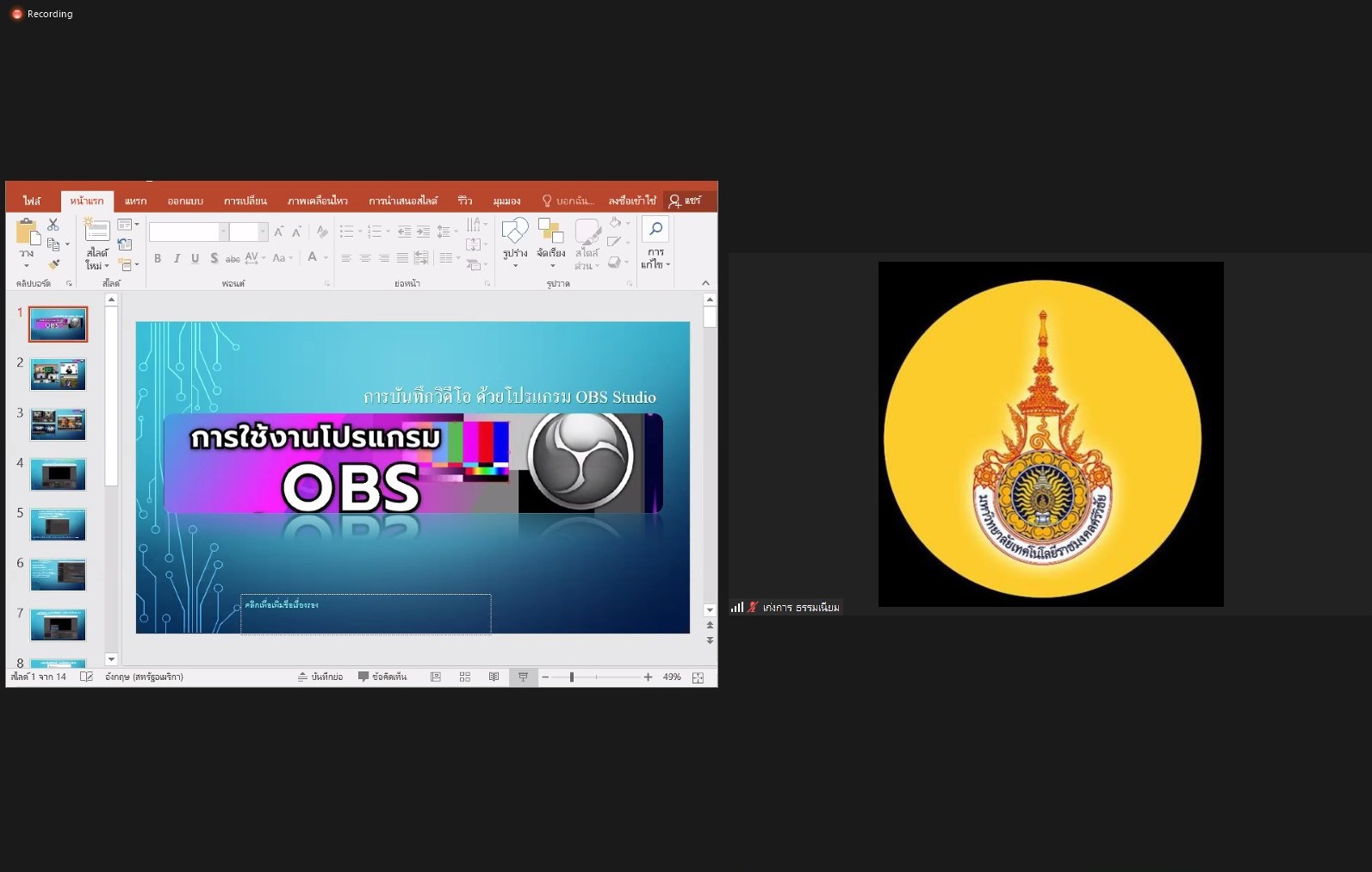
Task: Open the font size dropdown
Action: 263,232
